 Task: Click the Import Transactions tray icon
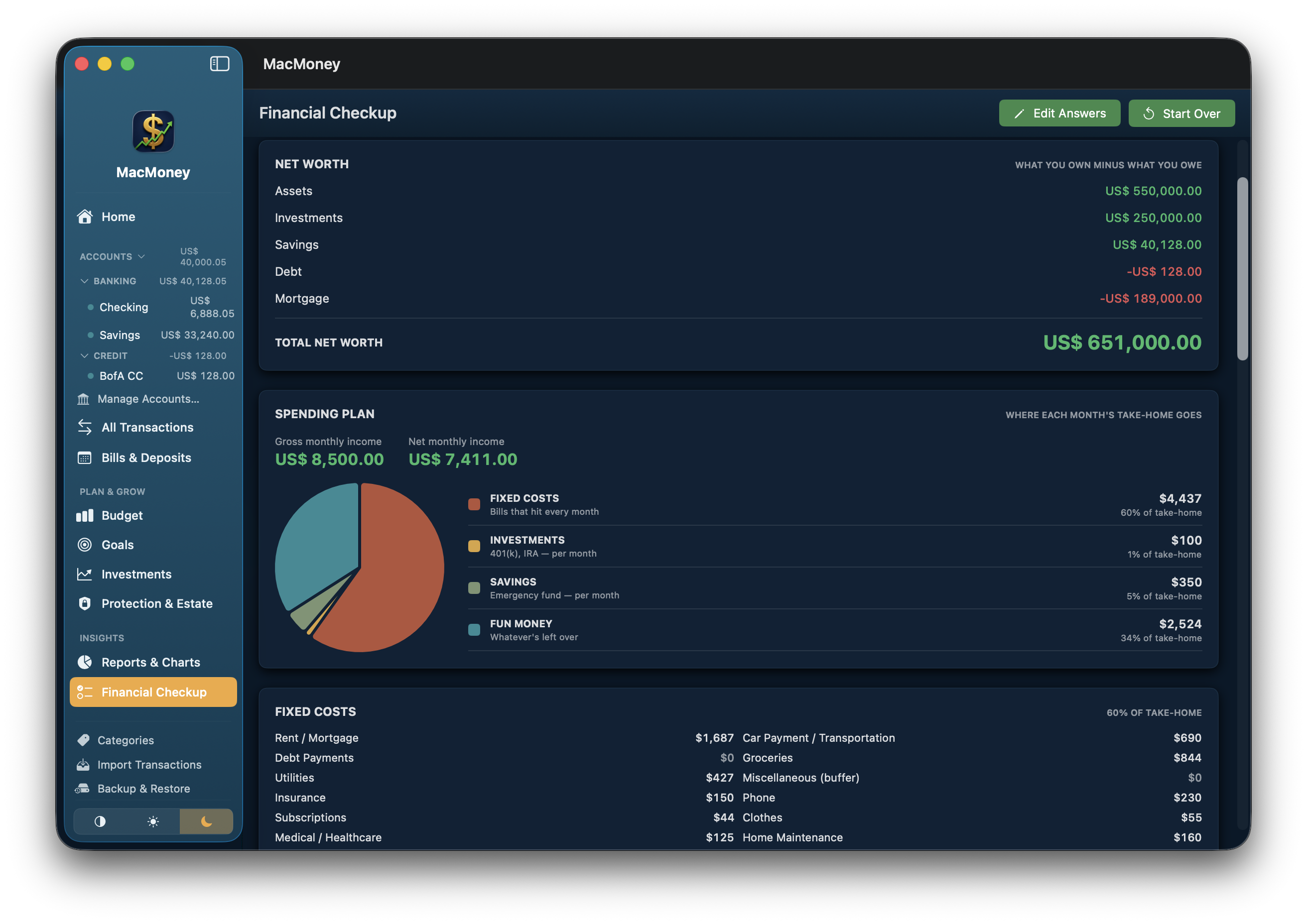tap(83, 764)
